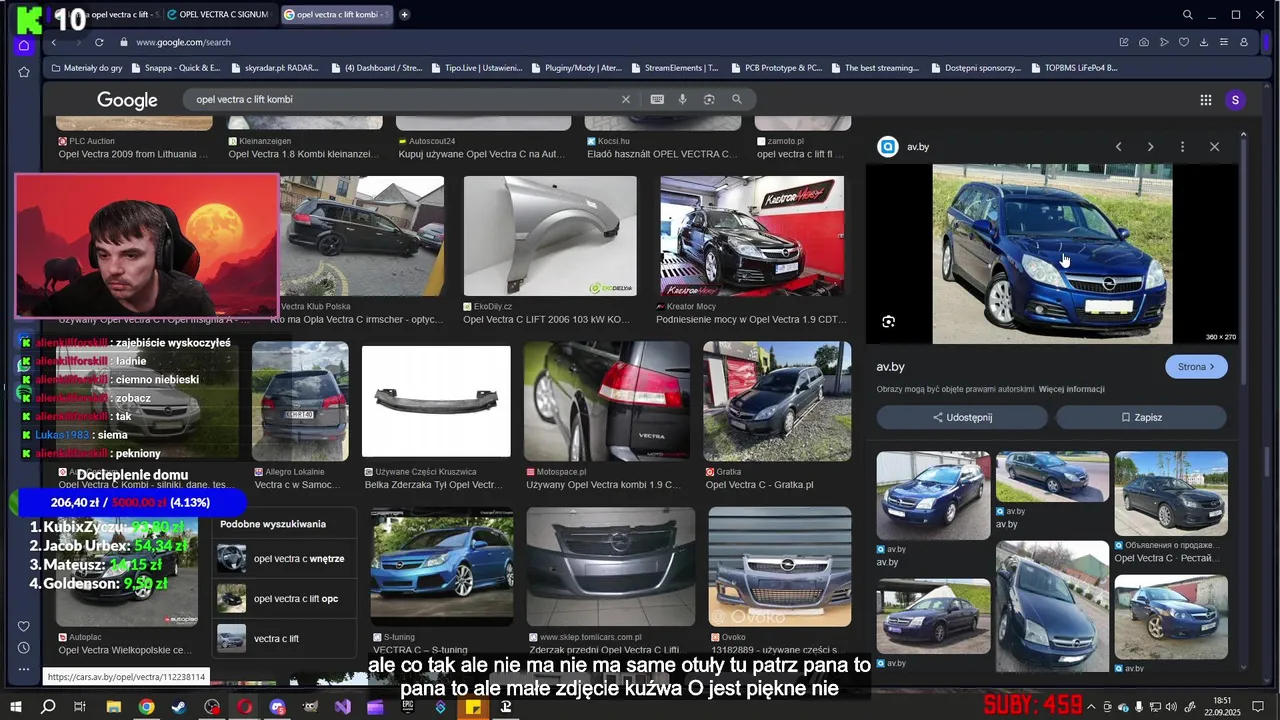Close the av.by image preview panel
Image resolution: width=1280 pixels, height=720 pixels.
pyautogui.click(x=1214, y=147)
